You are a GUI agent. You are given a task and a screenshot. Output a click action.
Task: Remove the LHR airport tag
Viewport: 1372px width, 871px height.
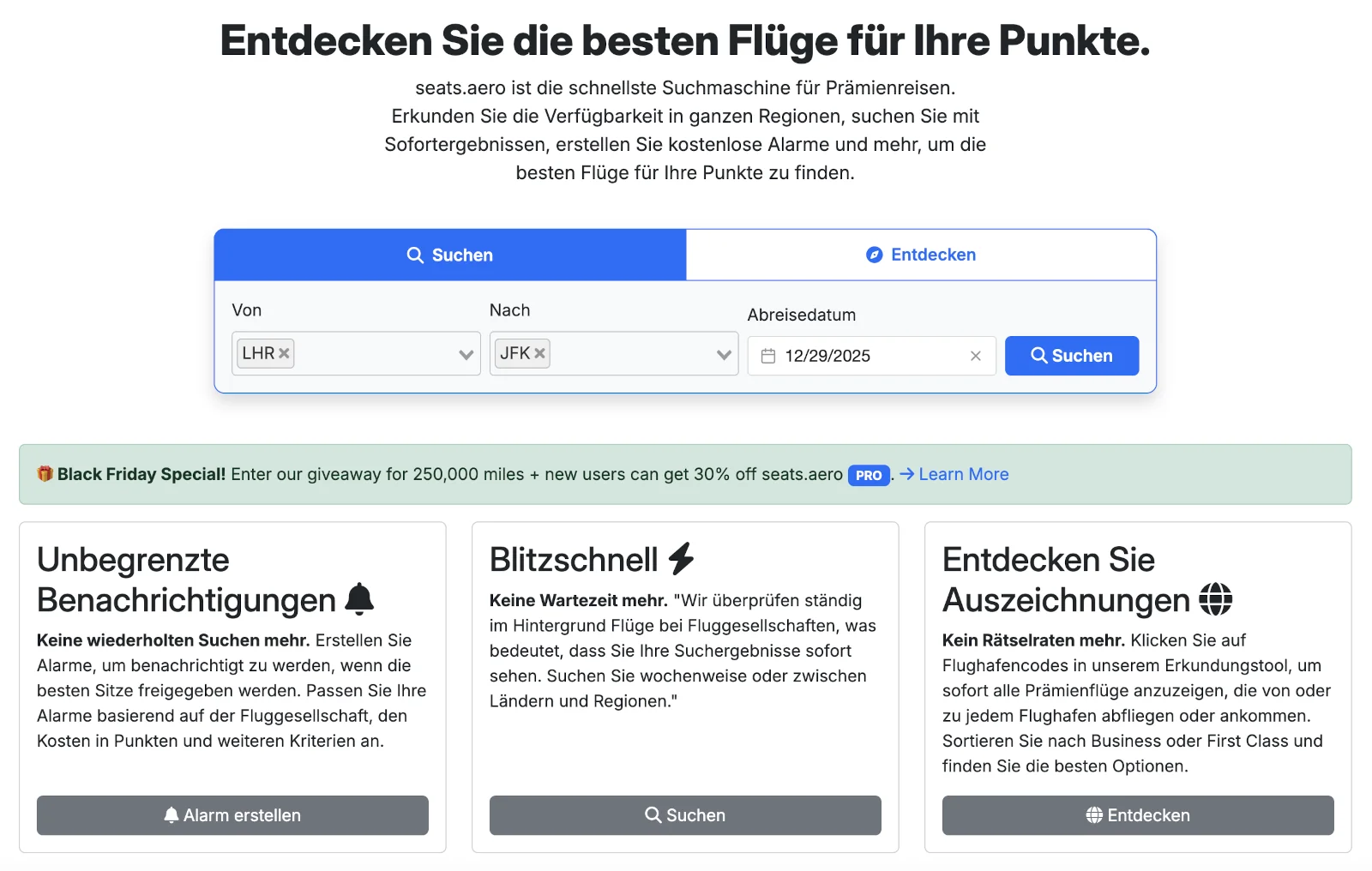pos(284,353)
